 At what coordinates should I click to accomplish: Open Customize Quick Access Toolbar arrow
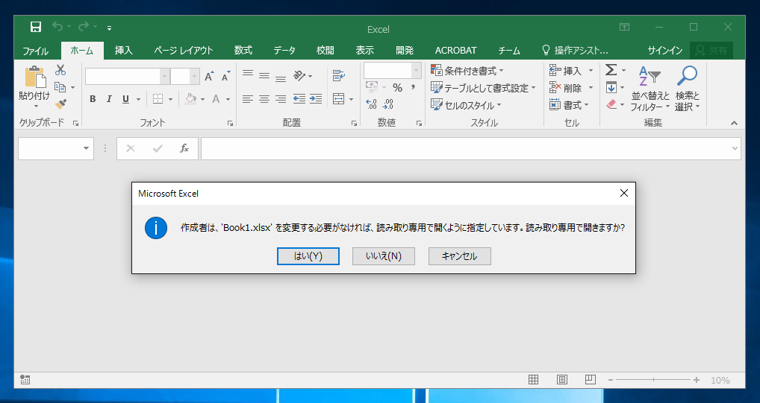click(x=110, y=28)
